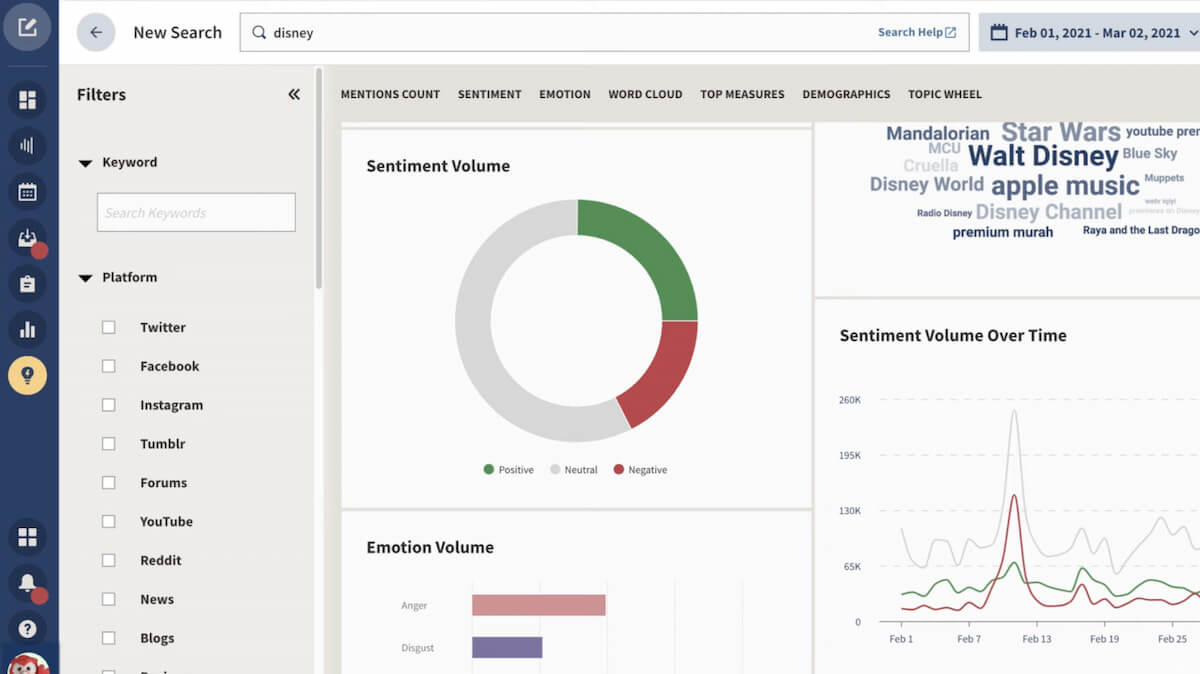Image resolution: width=1200 pixels, height=674 pixels.
Task: Click the highlighted lightbulb insights icon
Action: coord(27,377)
